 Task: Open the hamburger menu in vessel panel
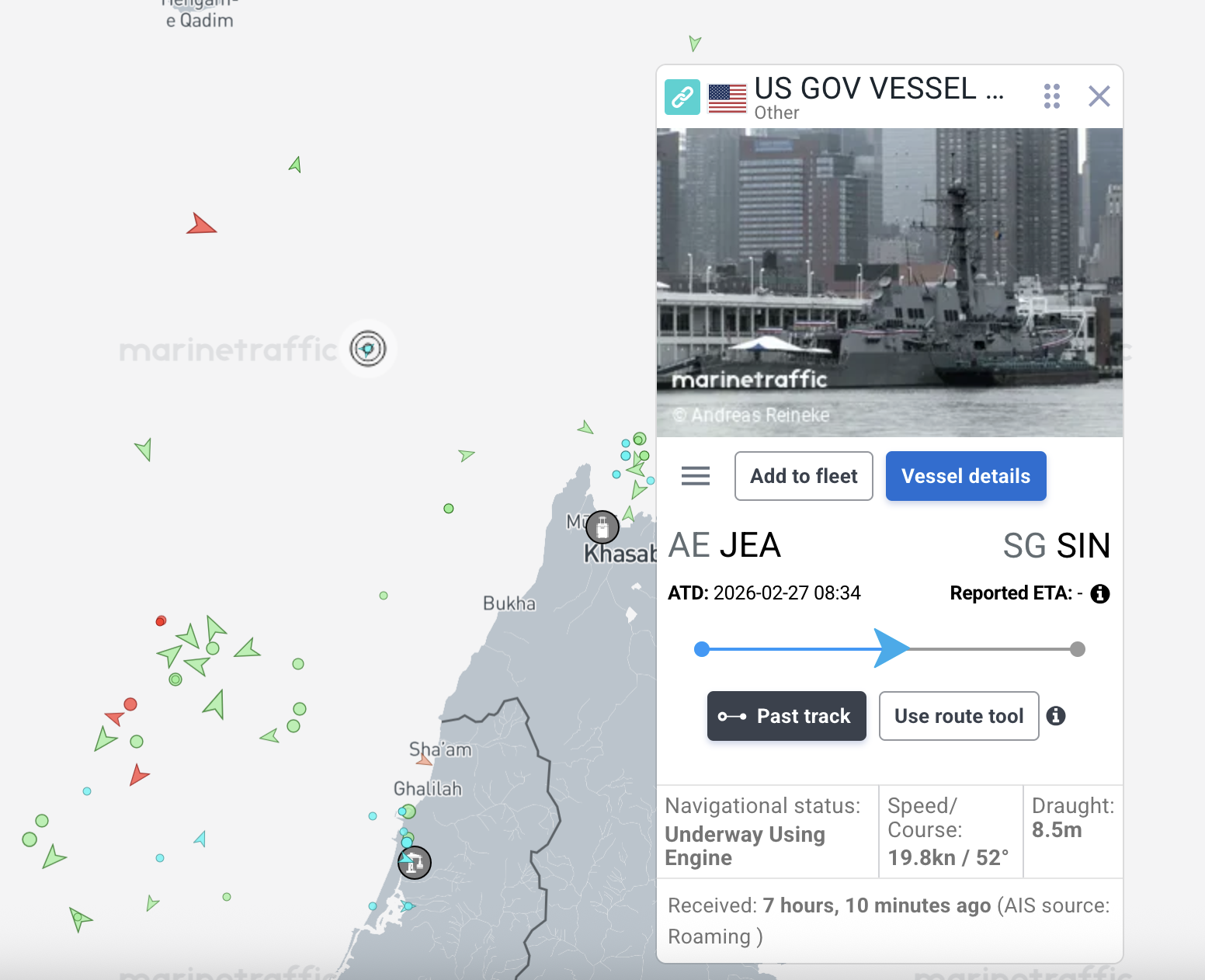click(696, 476)
